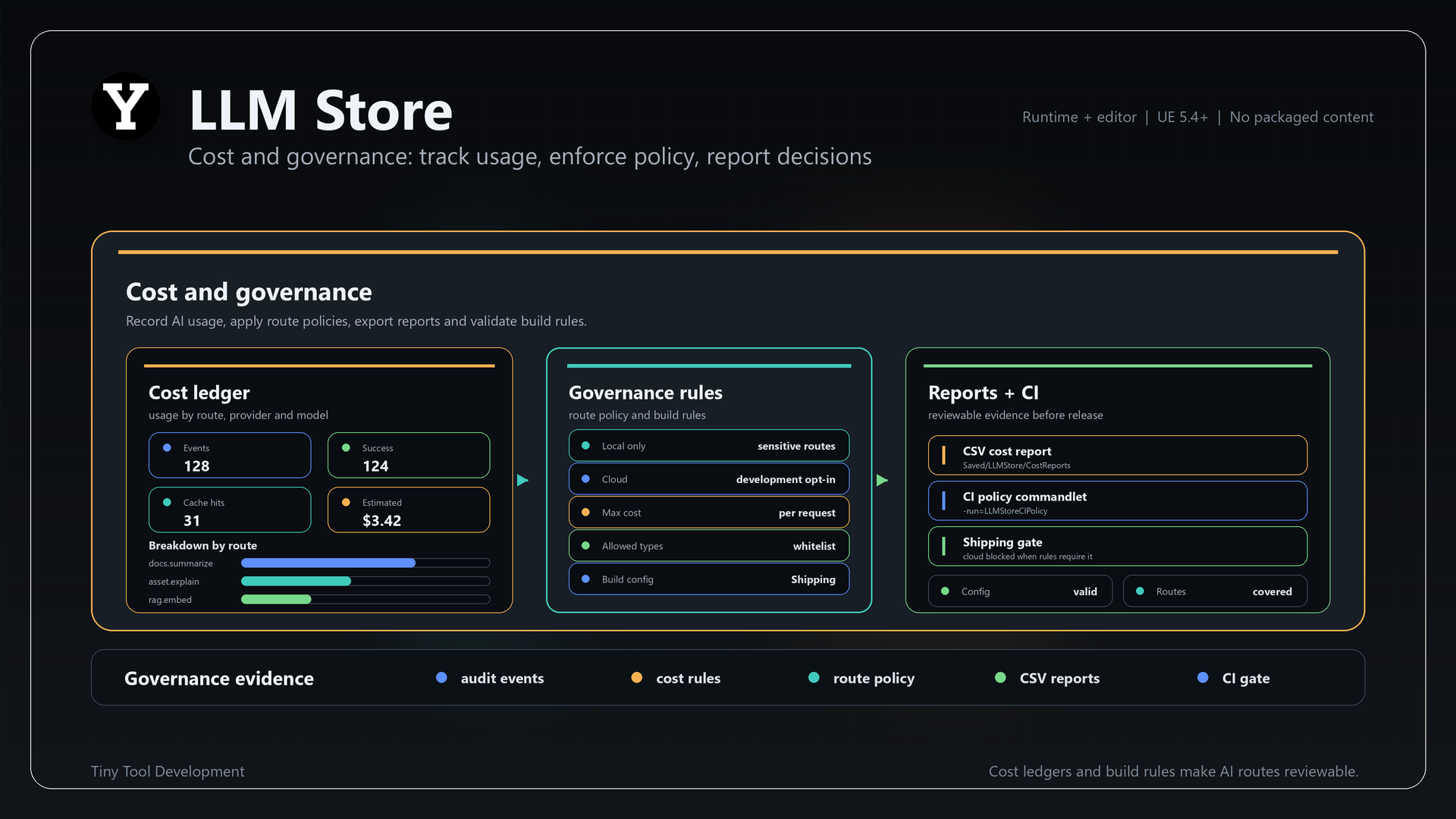The image size is (1456, 819).
Task: Click the cloud blocked when rules require it text
Action: coord(1028,557)
